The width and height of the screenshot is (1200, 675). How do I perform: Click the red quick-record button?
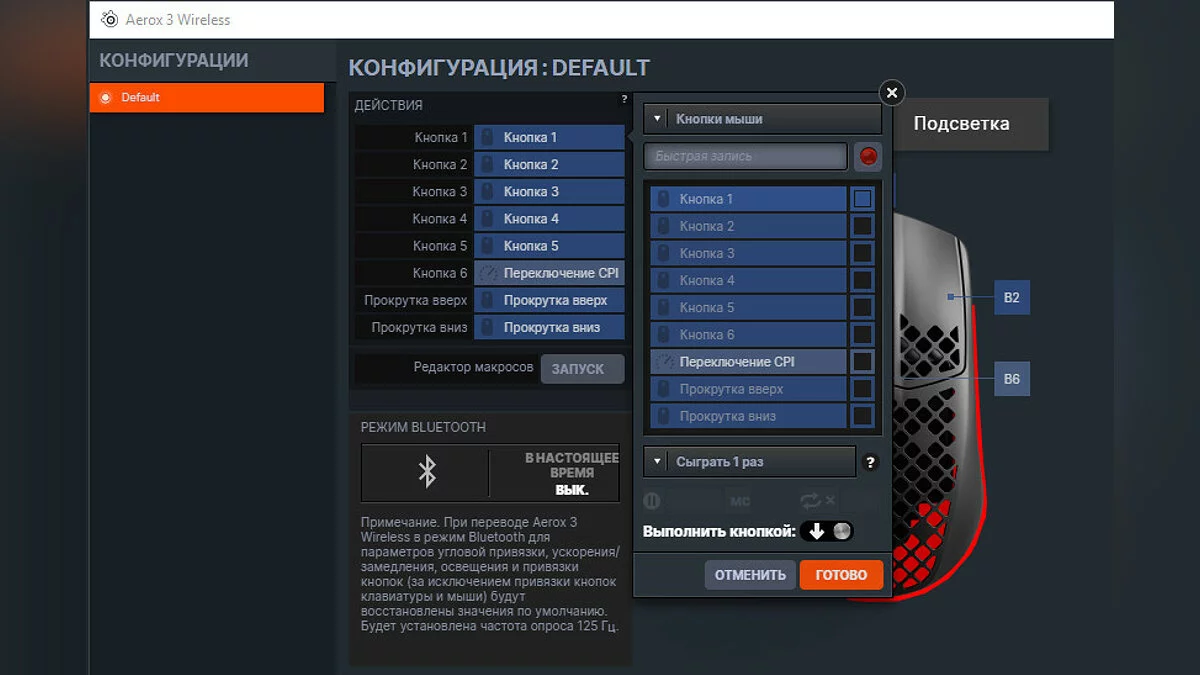pos(867,156)
